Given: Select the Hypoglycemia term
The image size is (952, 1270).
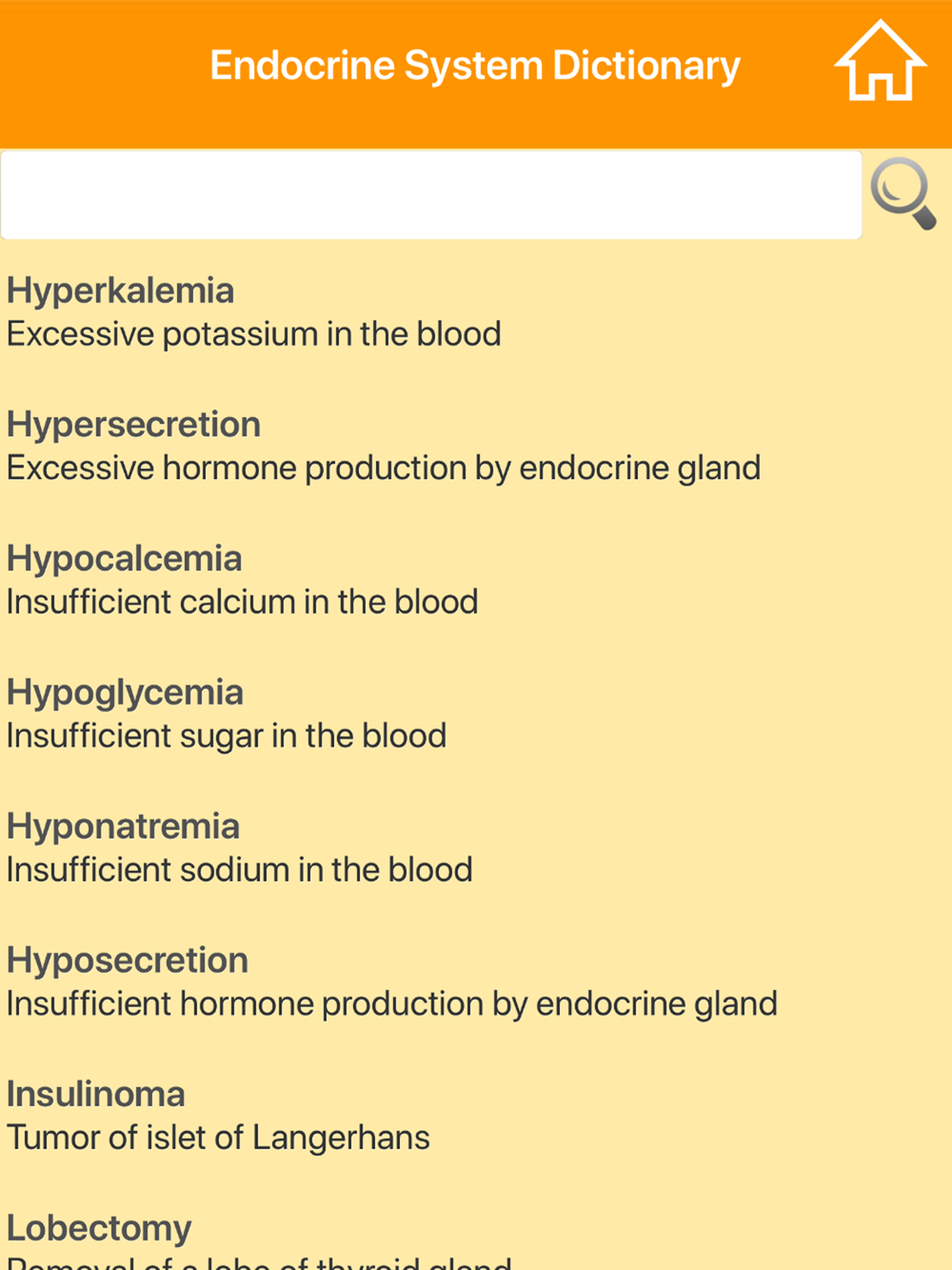Looking at the screenshot, I should 125,693.
